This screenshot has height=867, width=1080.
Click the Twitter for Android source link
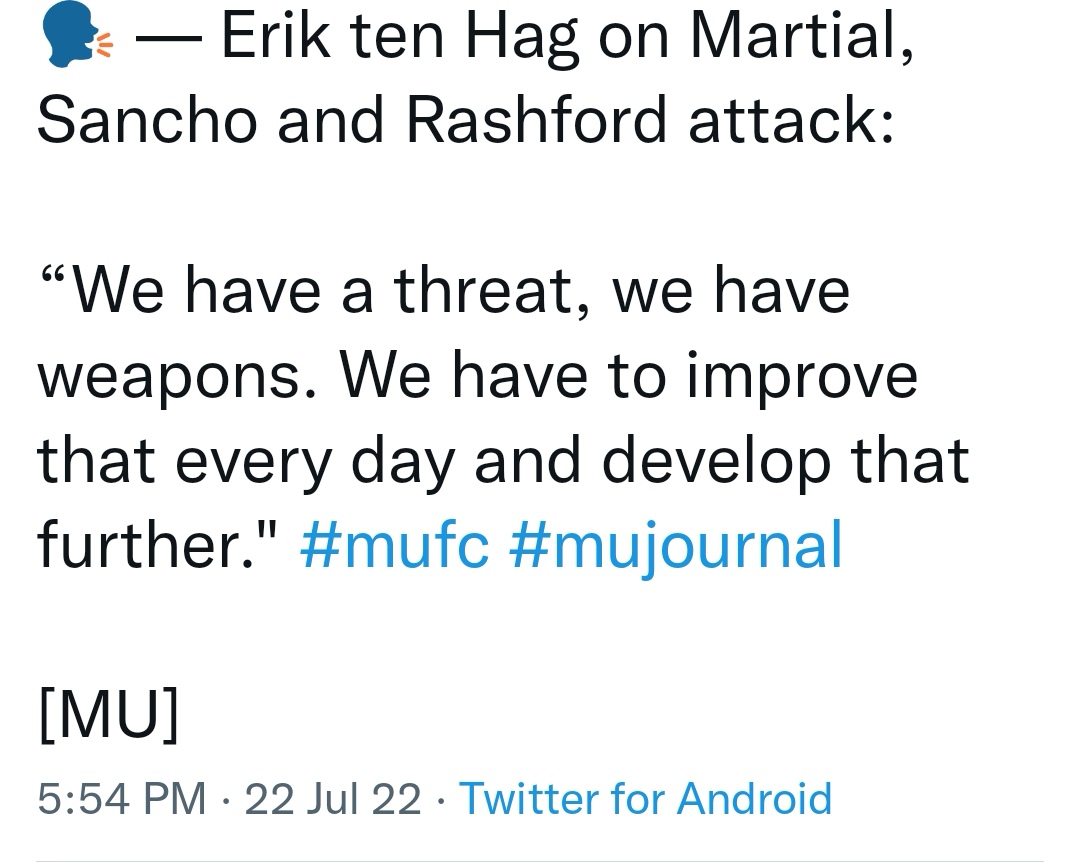(645, 799)
